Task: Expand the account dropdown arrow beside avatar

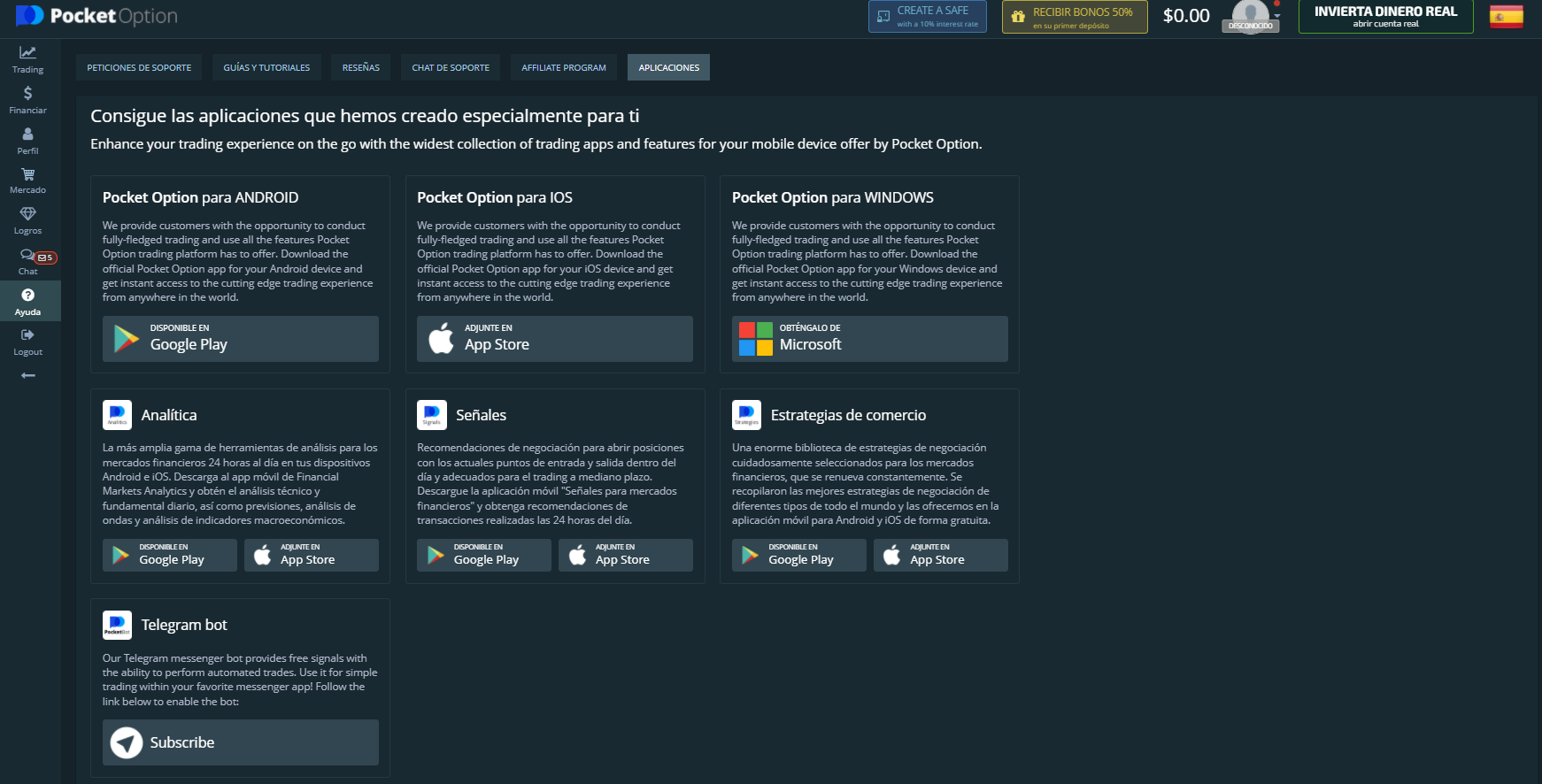Action: pos(1277,16)
